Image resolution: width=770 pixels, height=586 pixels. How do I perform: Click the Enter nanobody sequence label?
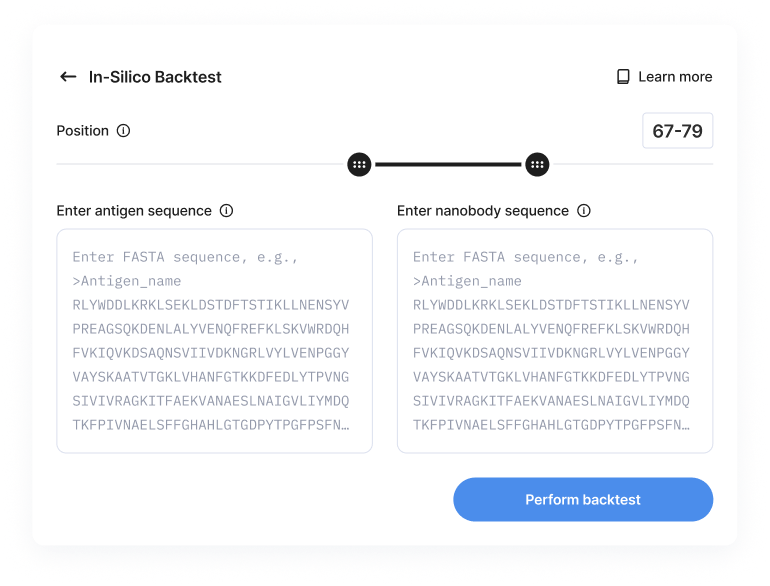pyautogui.click(x=482, y=211)
